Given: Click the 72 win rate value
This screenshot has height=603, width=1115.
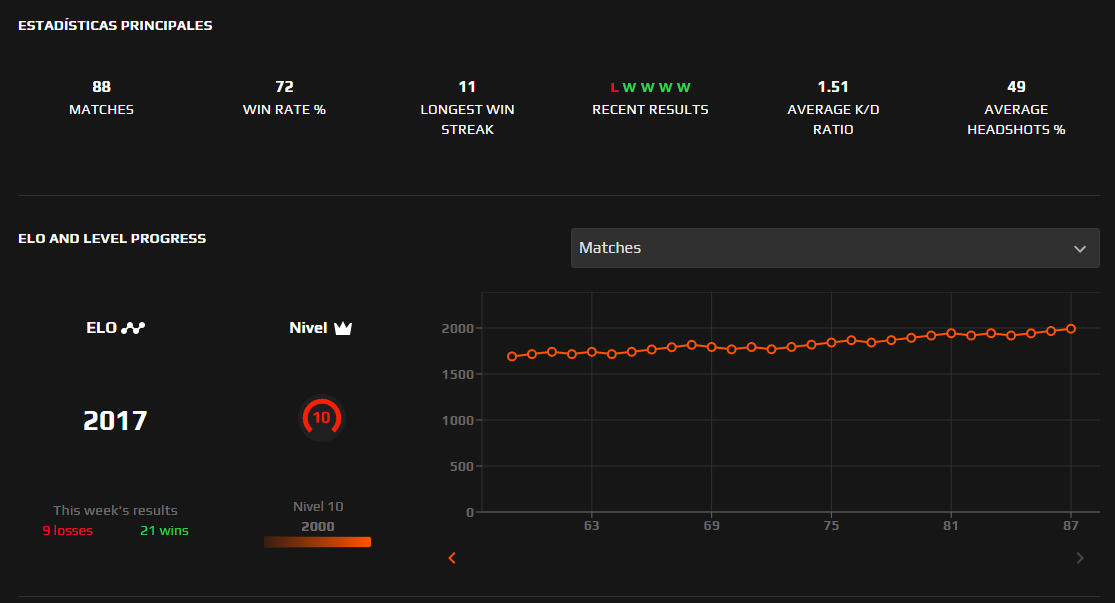Looking at the screenshot, I should click(284, 87).
